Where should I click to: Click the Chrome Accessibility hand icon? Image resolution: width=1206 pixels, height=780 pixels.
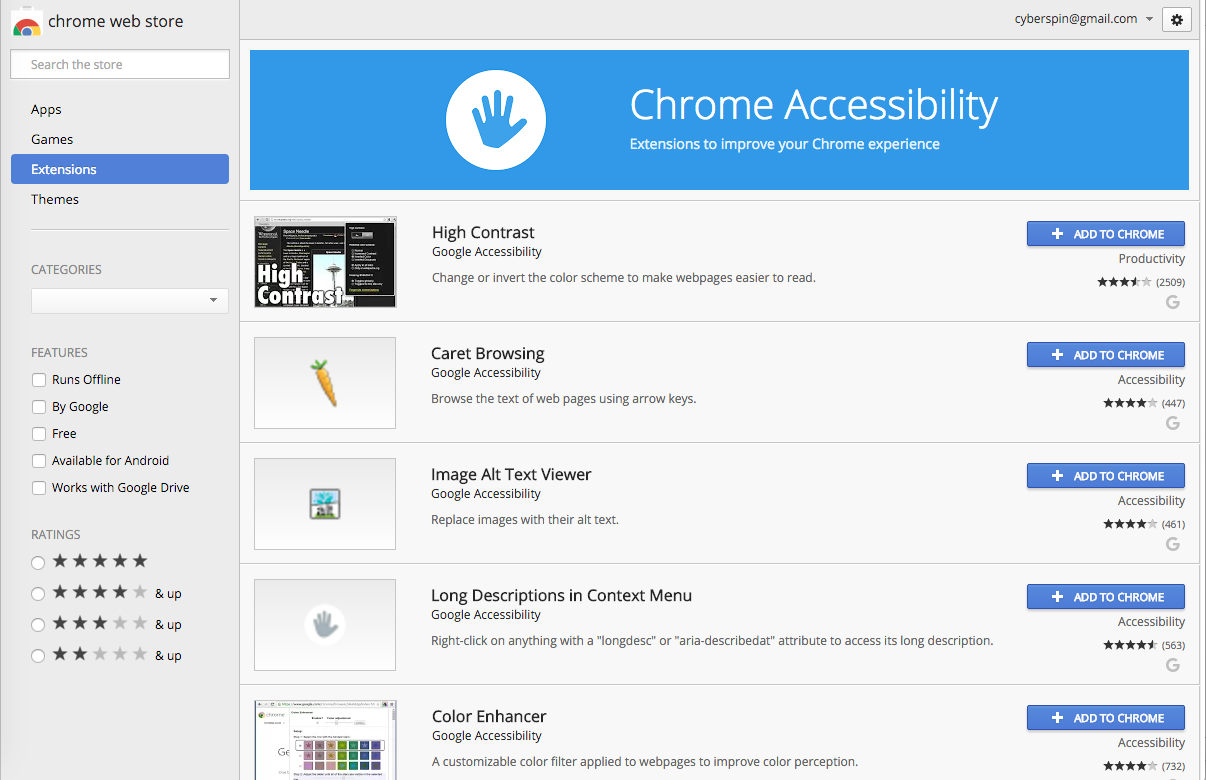(496, 120)
